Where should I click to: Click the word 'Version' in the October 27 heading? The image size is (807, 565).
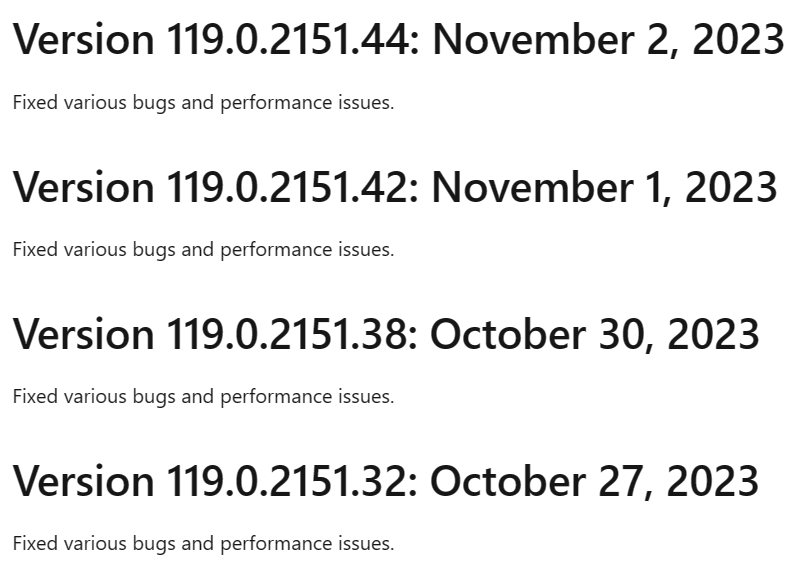(83, 482)
